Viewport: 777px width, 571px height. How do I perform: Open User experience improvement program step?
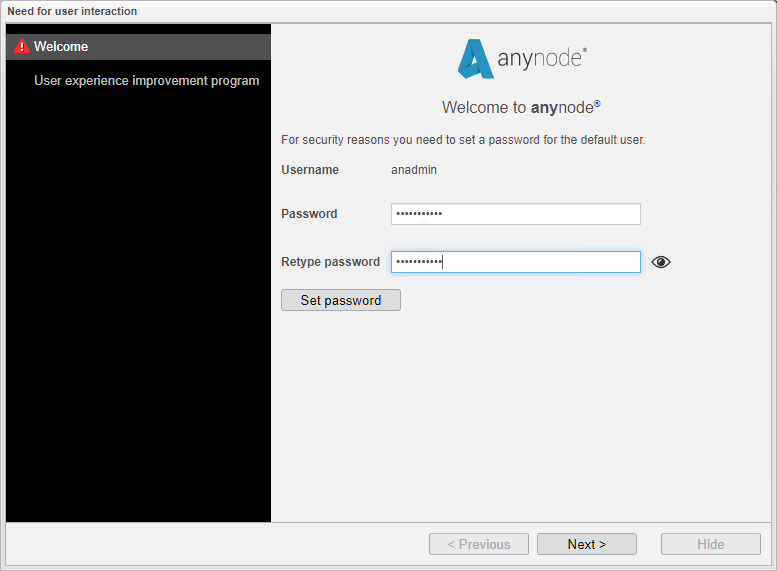pyautogui.click(x=146, y=80)
